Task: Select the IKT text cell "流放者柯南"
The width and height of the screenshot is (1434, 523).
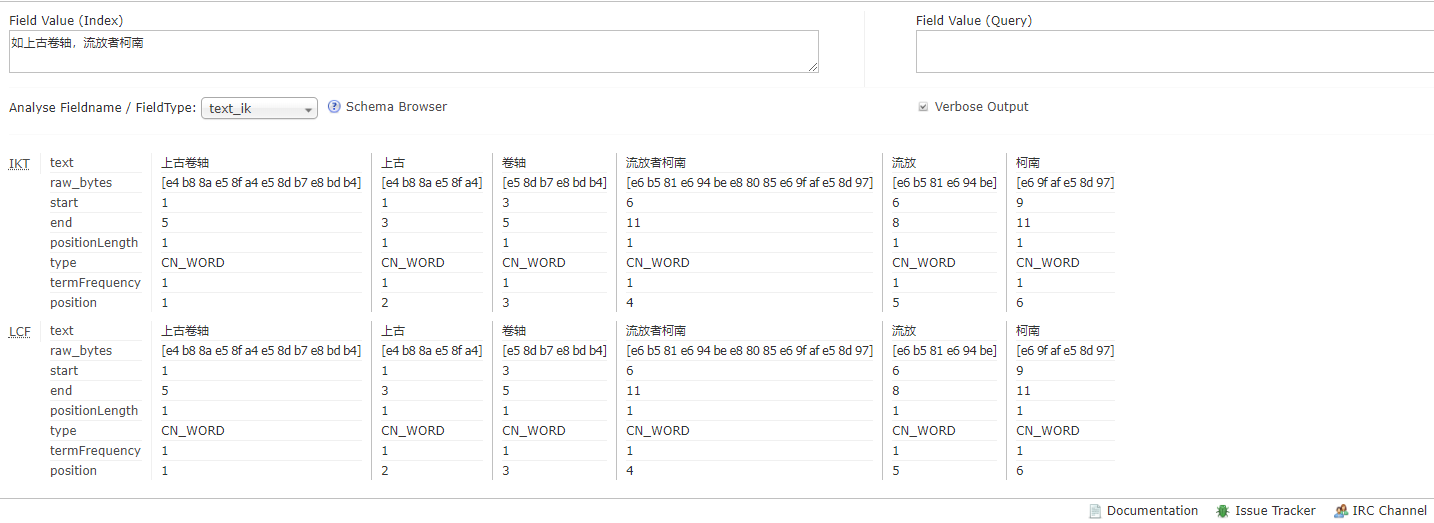Action: point(656,163)
